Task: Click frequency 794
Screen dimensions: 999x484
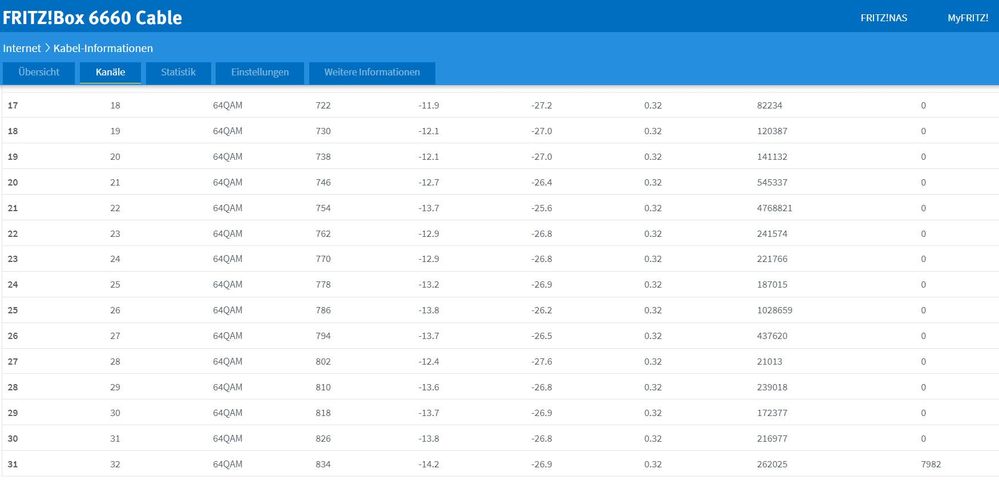Action: pyautogui.click(x=323, y=336)
